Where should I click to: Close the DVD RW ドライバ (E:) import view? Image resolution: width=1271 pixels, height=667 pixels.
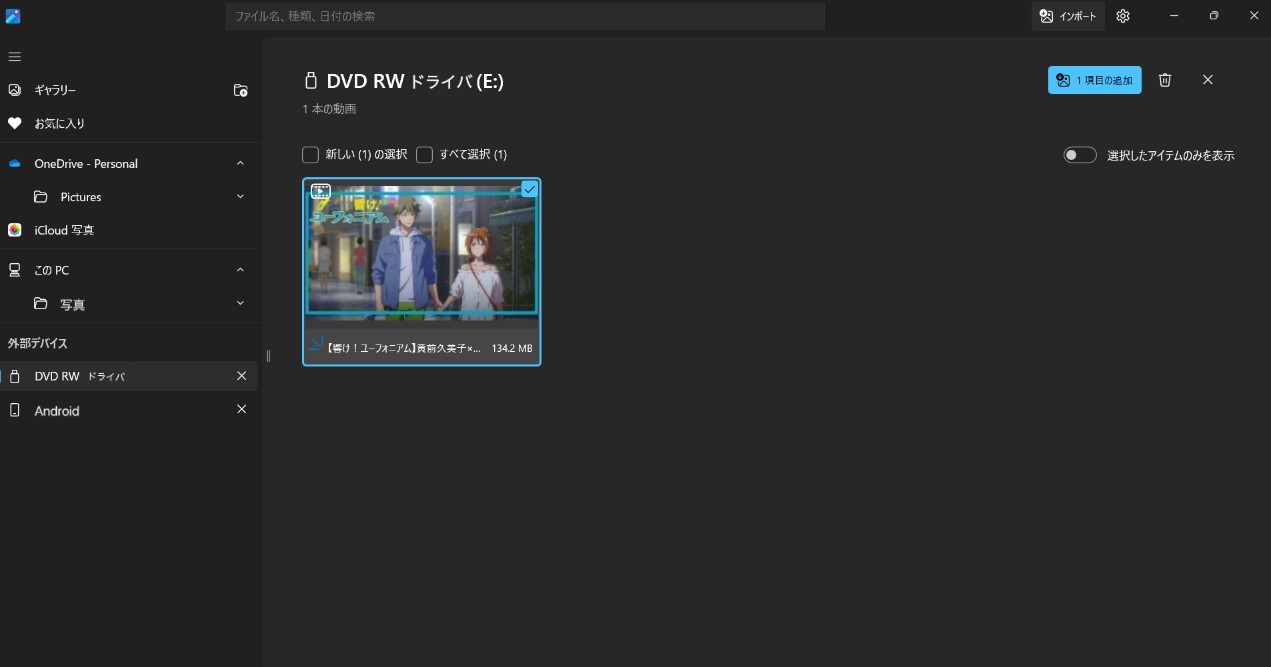coord(1208,80)
